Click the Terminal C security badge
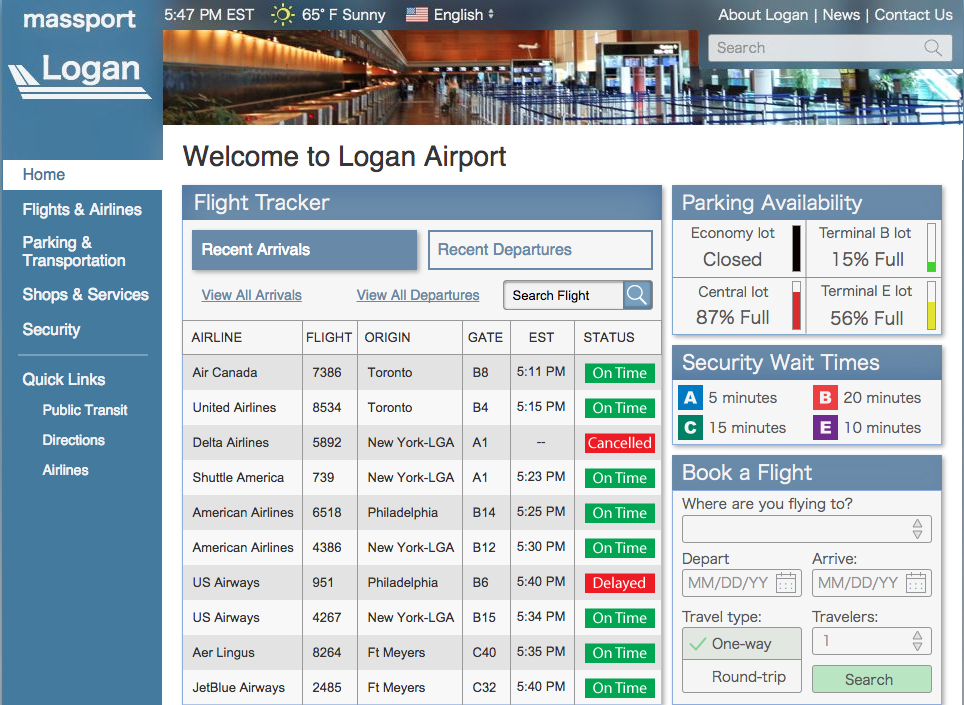This screenshot has height=705, width=964. click(x=690, y=427)
